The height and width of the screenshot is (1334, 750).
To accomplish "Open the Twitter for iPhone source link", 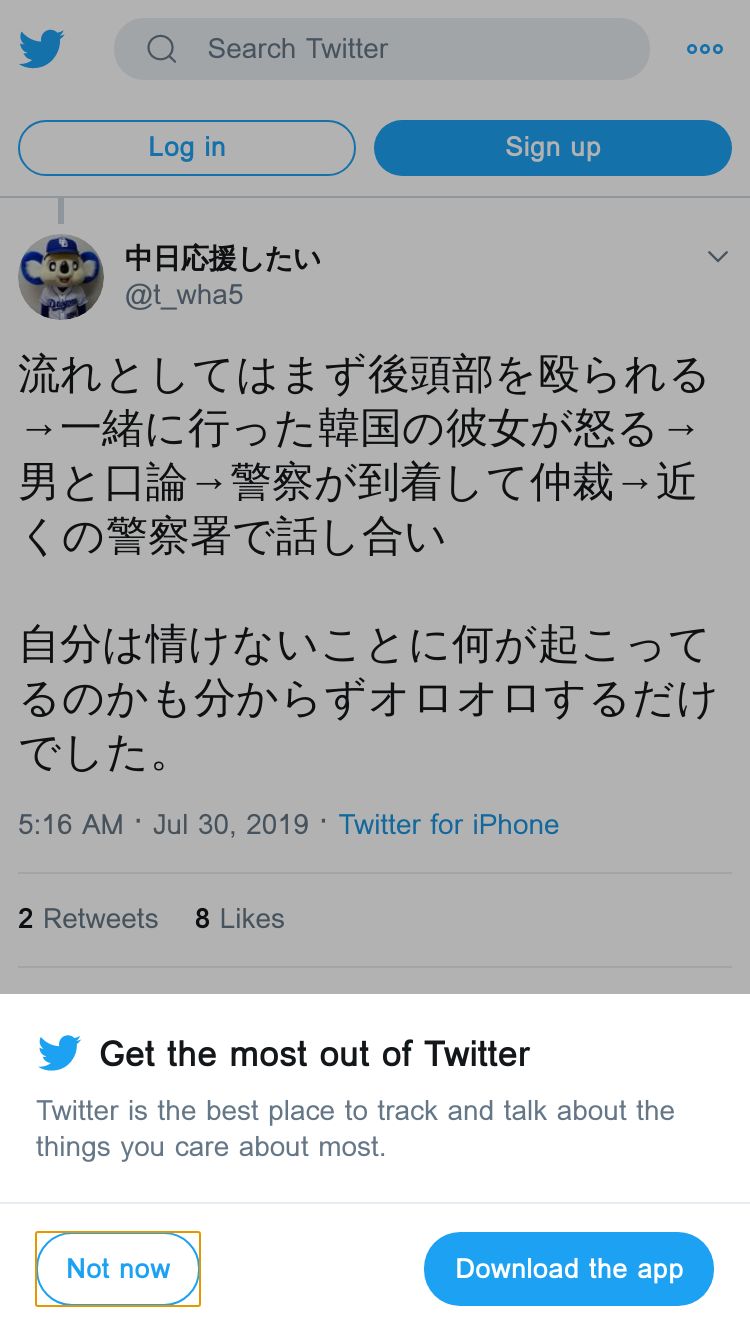I will 448,825.
